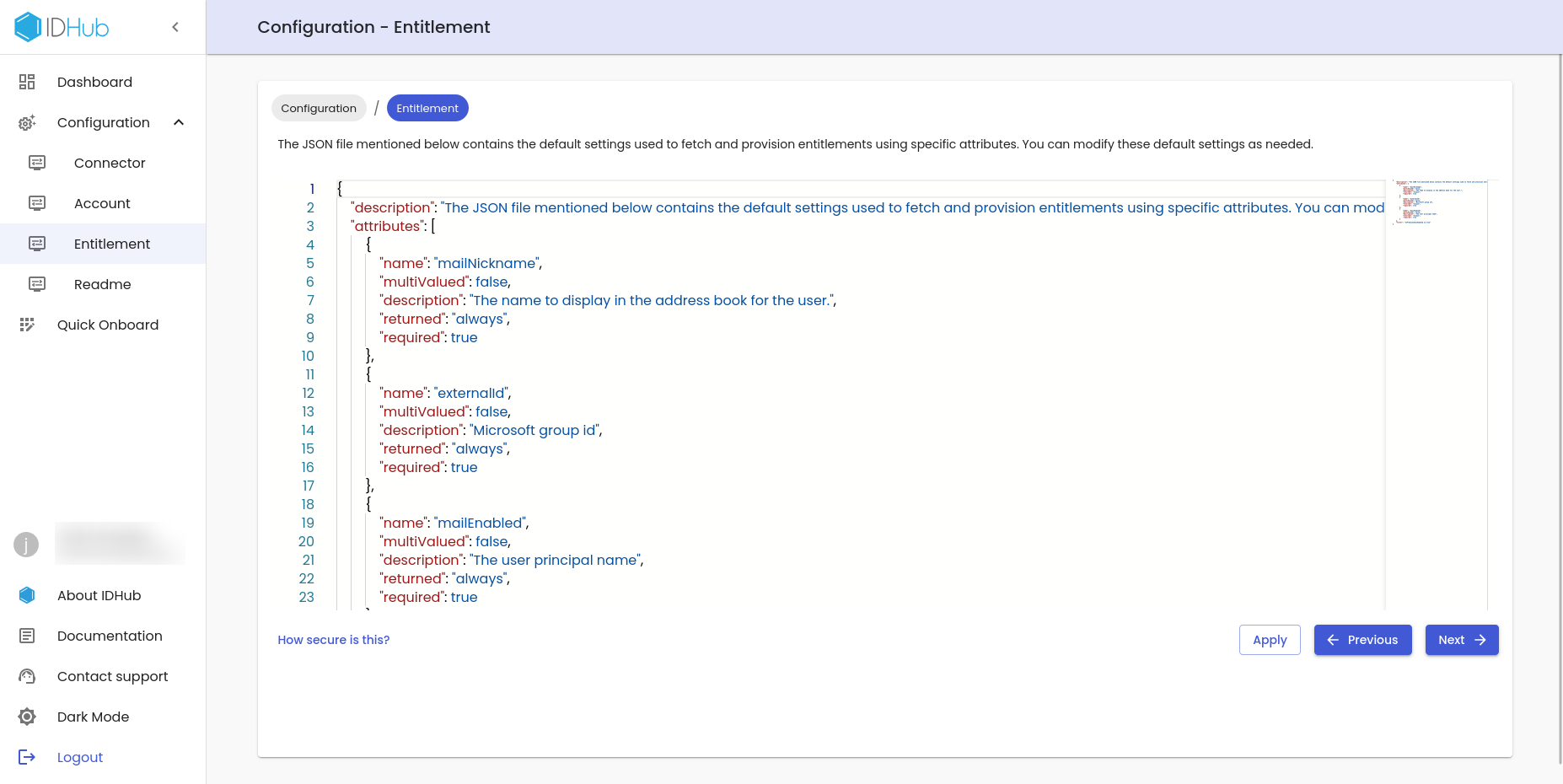Click the IDHub logo icon
This screenshot has height=784, width=1563.
pyautogui.click(x=28, y=27)
